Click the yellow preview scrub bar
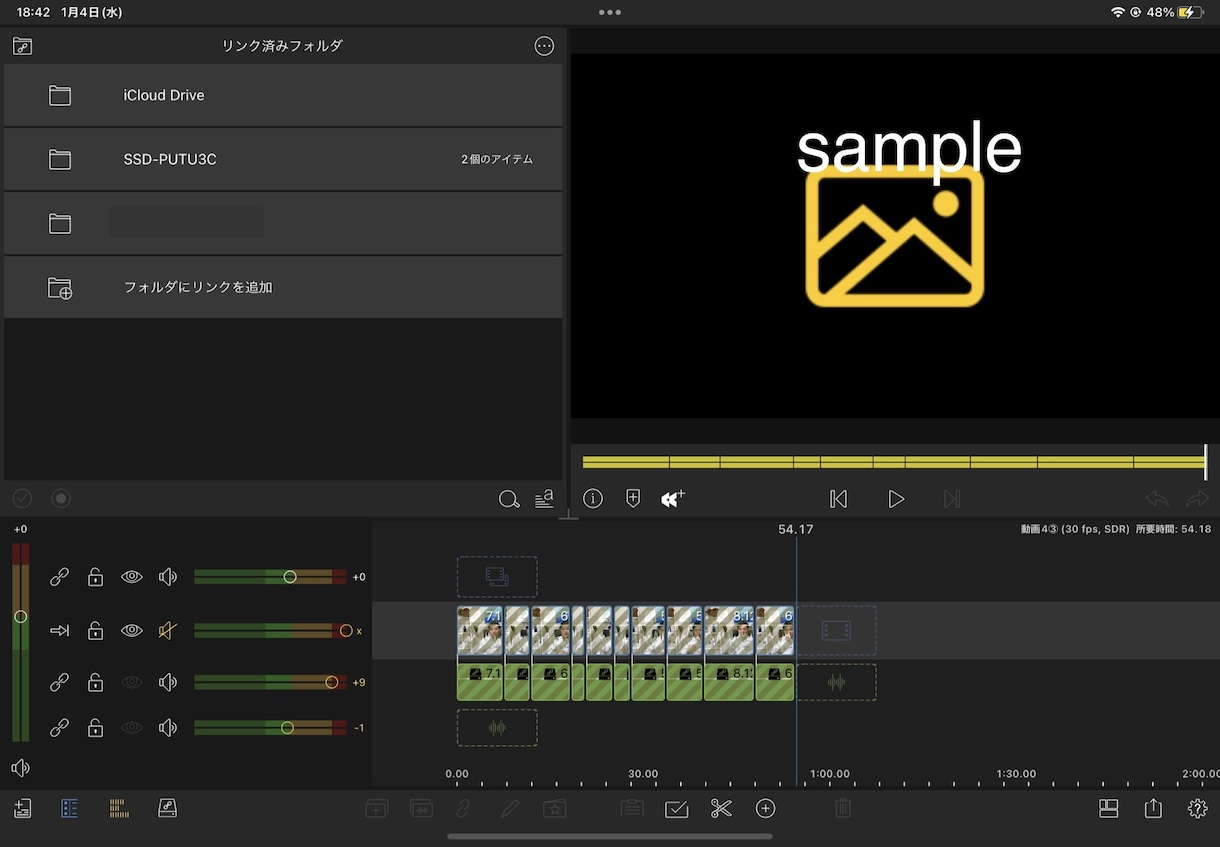The image size is (1220, 847). coord(894,462)
